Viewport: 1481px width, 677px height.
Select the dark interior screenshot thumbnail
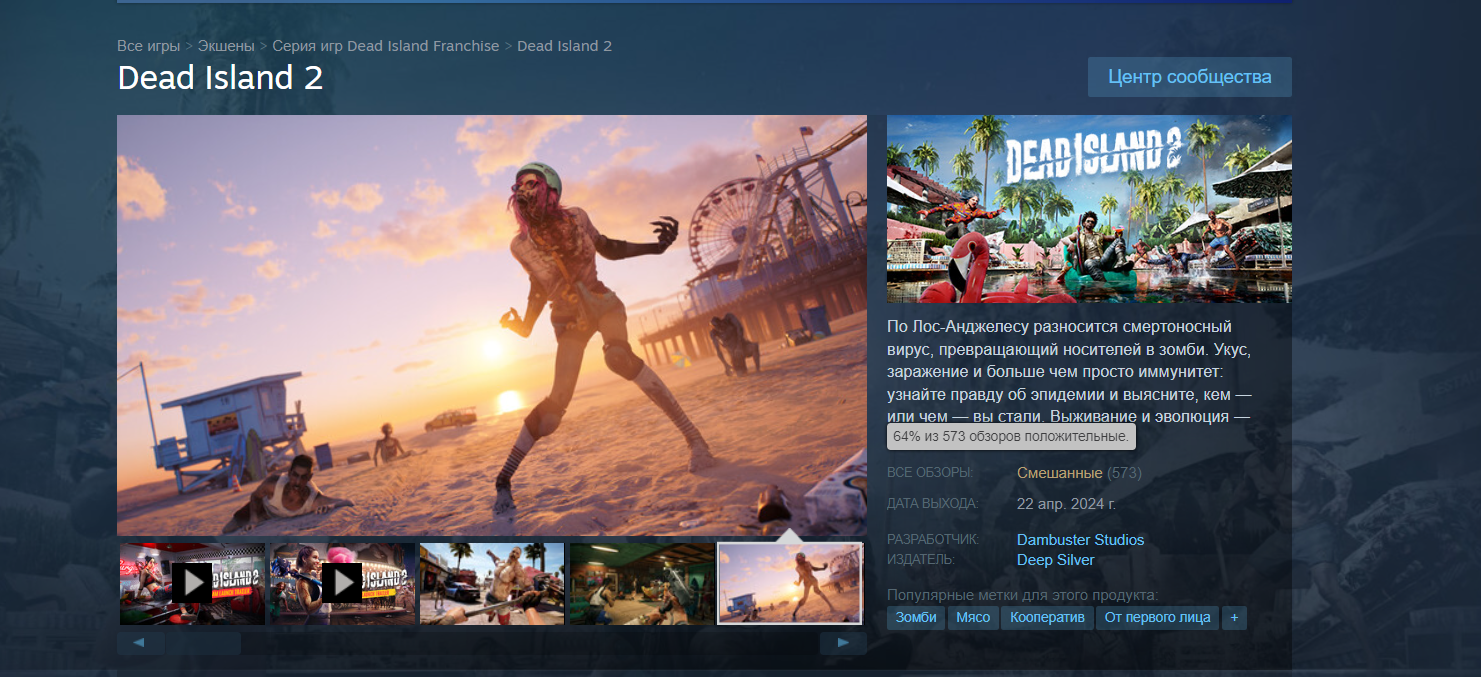pos(642,583)
